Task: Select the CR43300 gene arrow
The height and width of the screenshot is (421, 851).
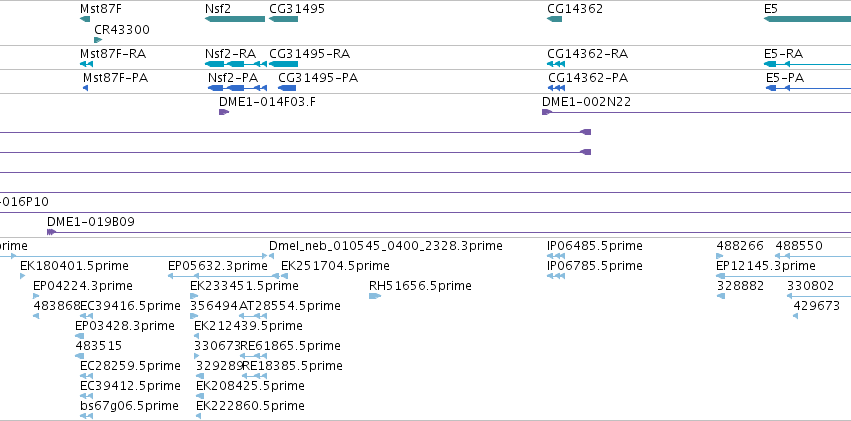Action: (98, 40)
